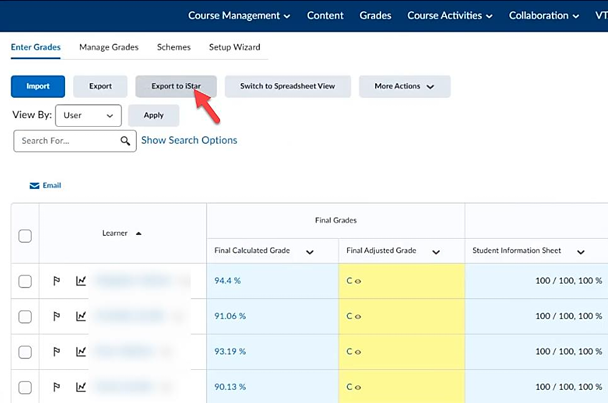Open the progress chart icon in the 93.19 % row
The image size is (608, 403).
tap(81, 351)
